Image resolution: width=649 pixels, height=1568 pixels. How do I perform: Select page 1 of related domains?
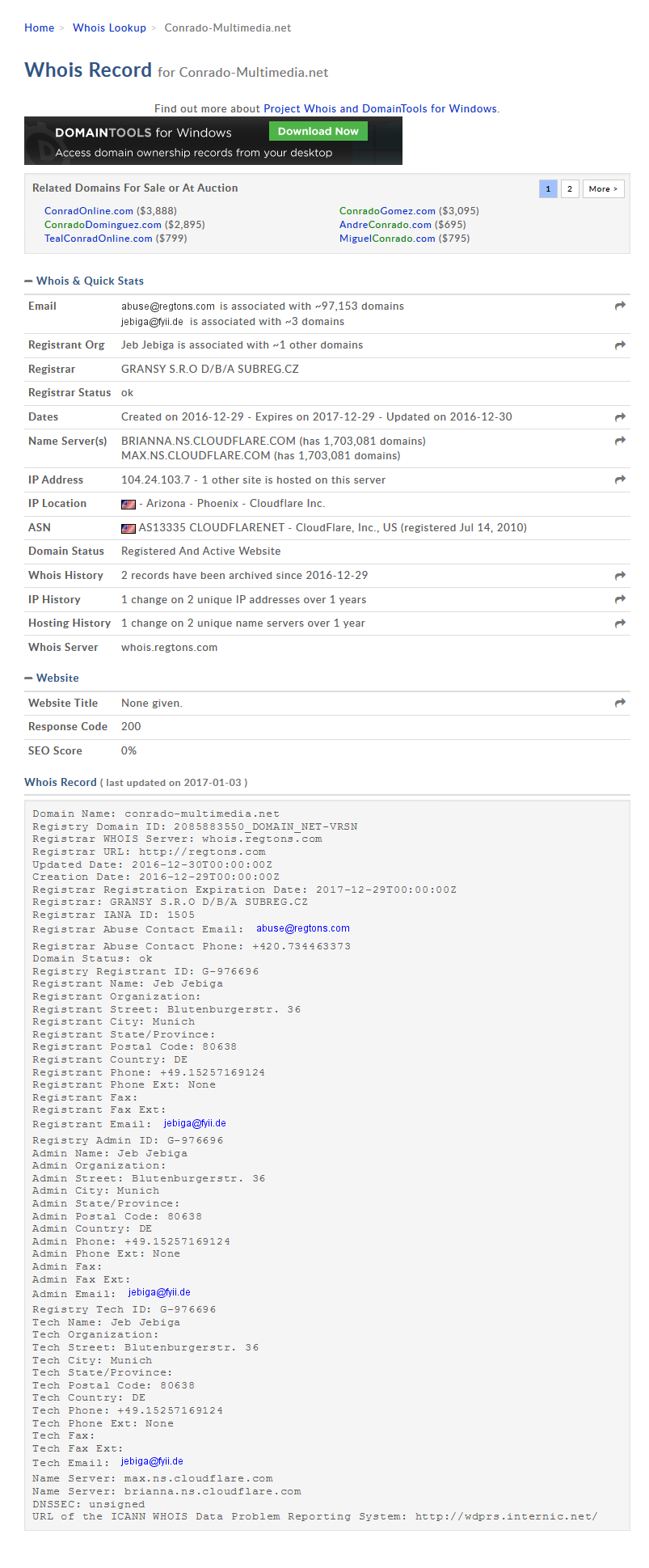pos(548,188)
